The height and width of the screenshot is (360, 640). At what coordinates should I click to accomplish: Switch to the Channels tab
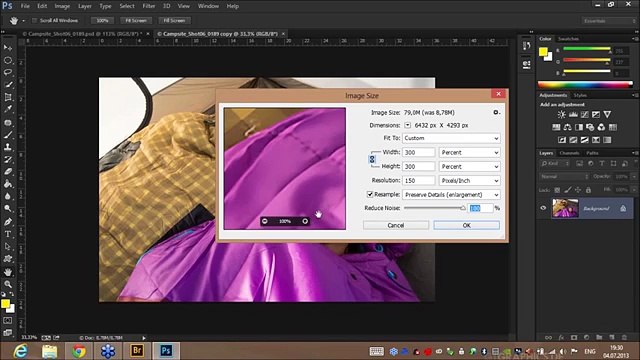pyautogui.click(x=569, y=153)
